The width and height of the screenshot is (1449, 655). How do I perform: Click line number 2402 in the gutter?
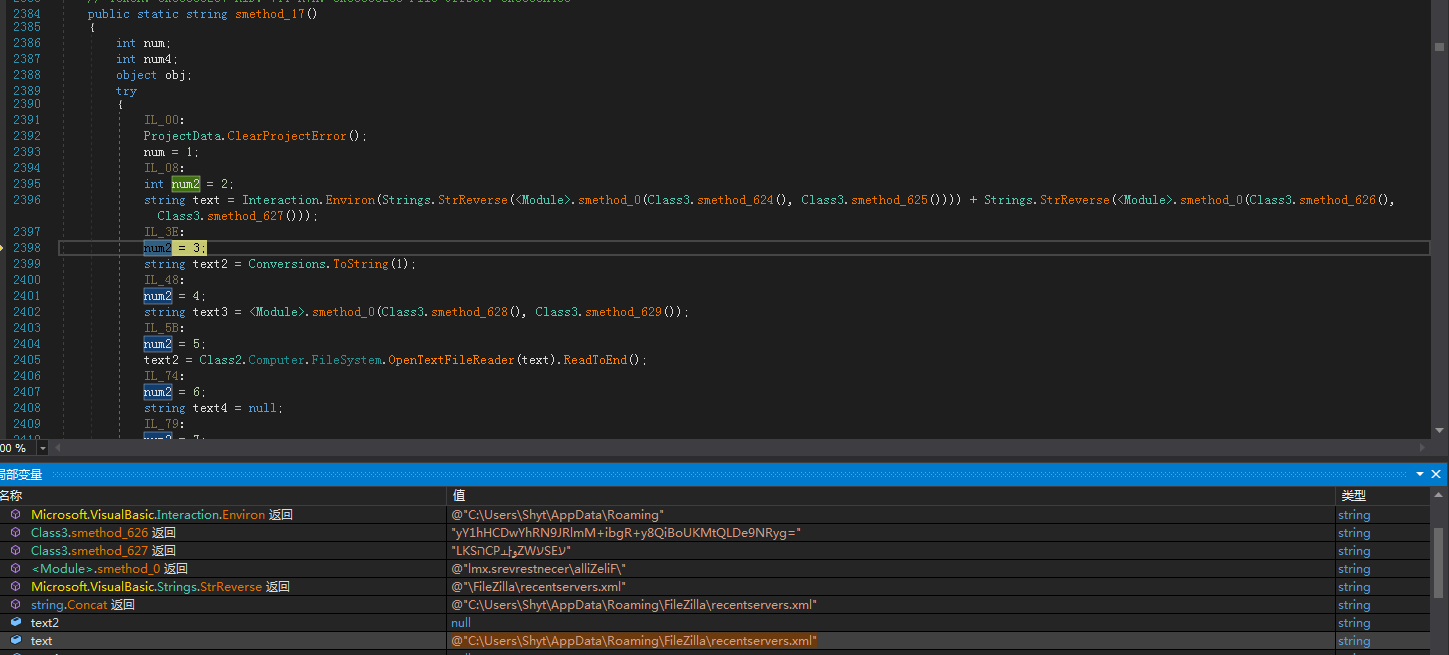(27, 312)
